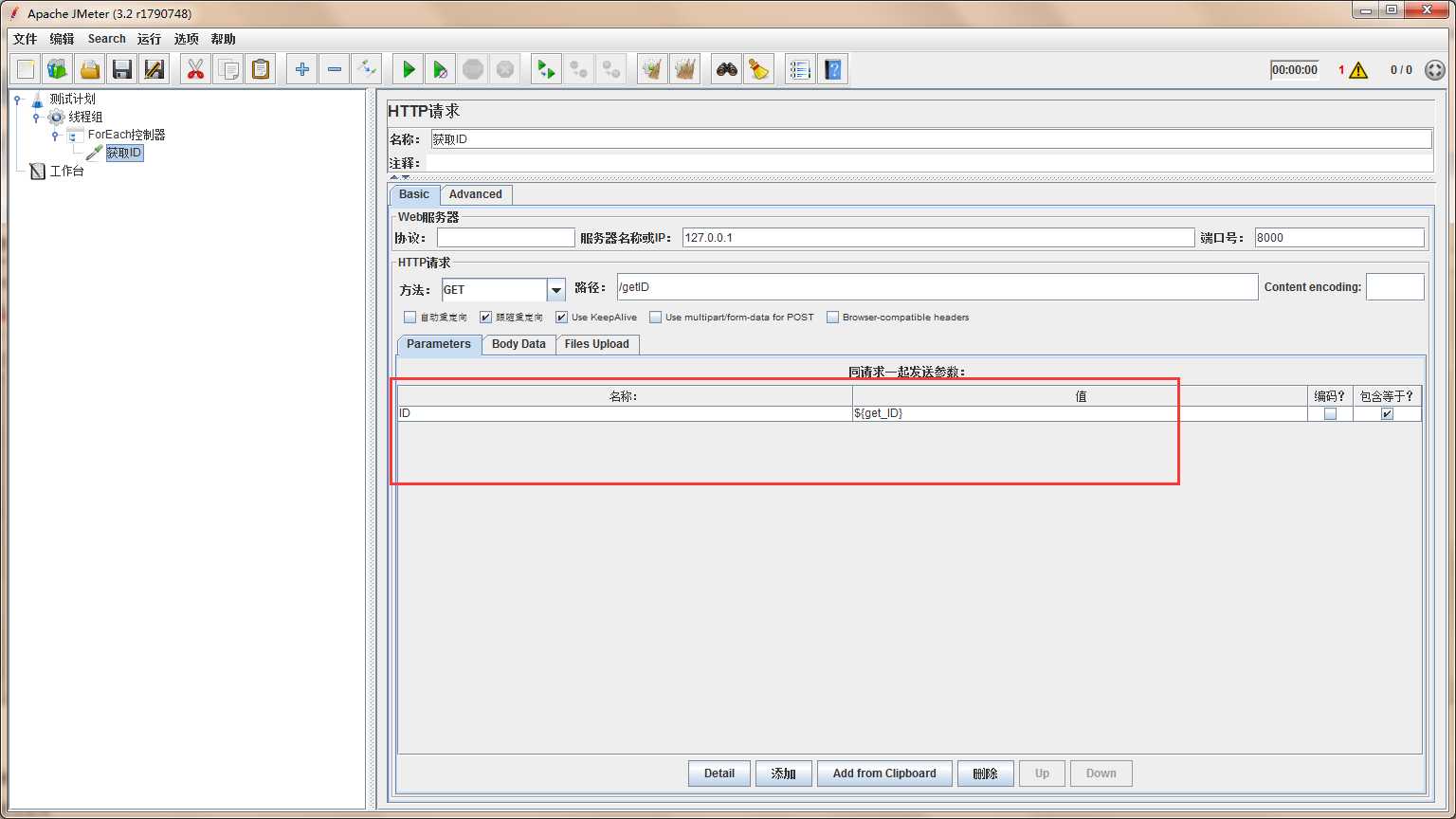Switch to the Body Data tab
Image resolution: width=1456 pixels, height=819 pixels.
pos(519,344)
